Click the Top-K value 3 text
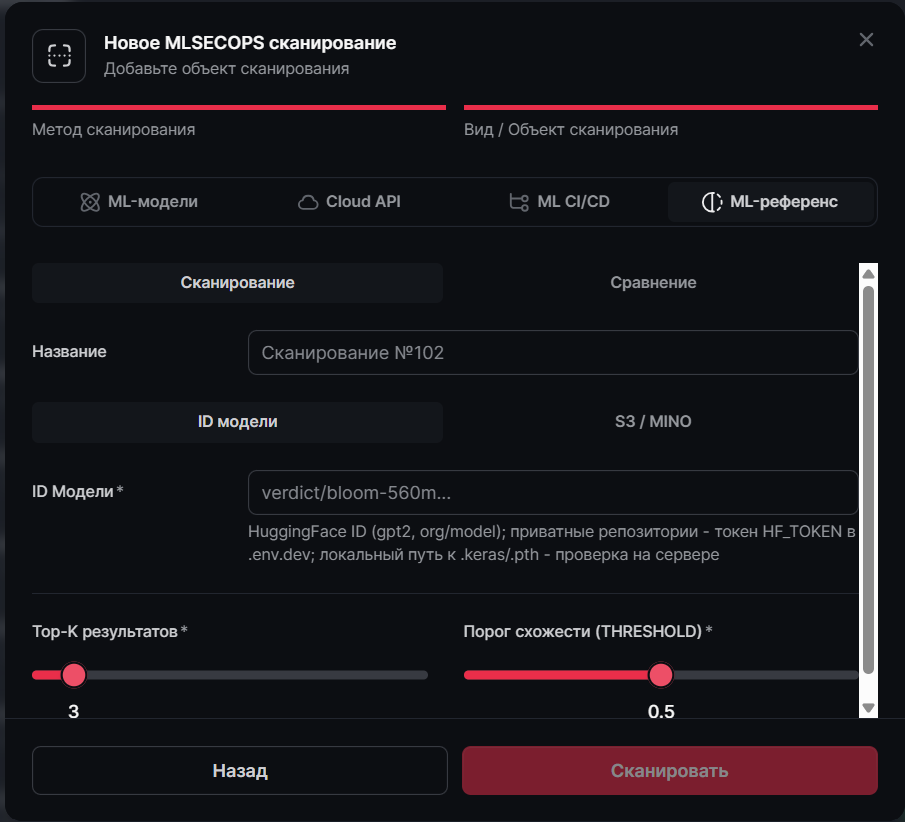Screen dimensions: 905x822 click(73, 711)
